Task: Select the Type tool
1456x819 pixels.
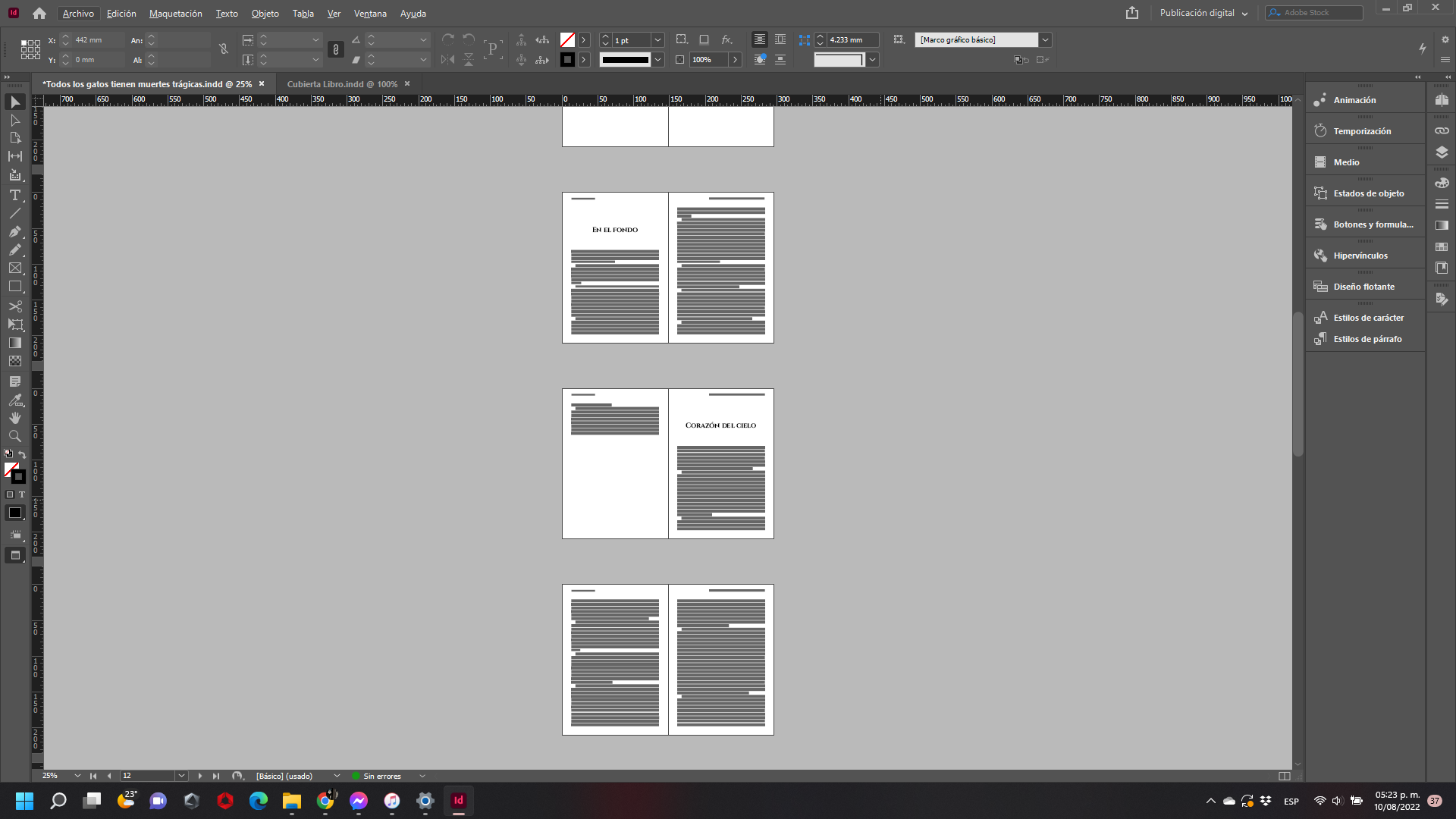Action: 15,195
